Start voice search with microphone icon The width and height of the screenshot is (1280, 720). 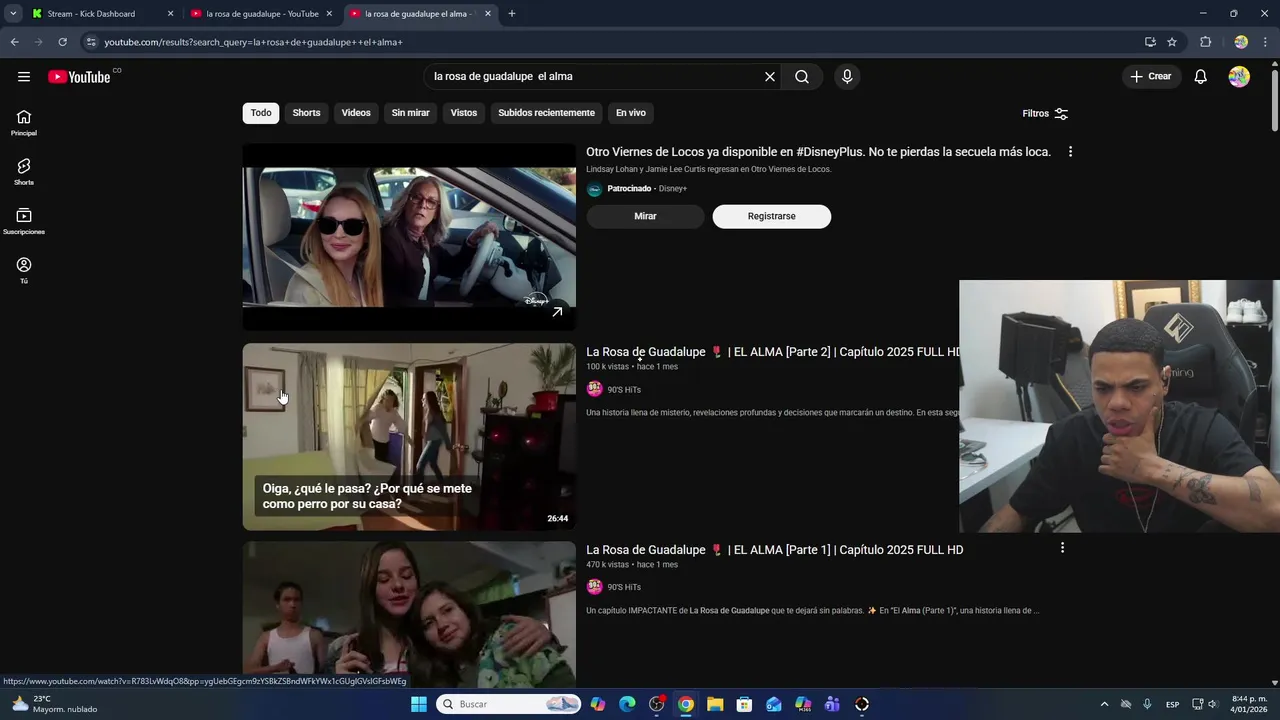(x=847, y=77)
